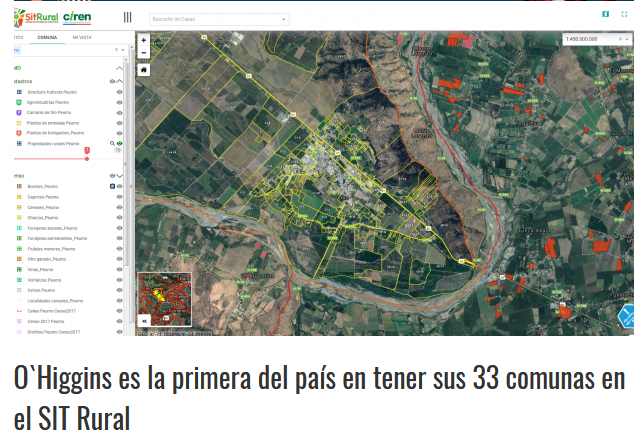The image size is (643, 443).
Task: Show Plantas de embalaje Peumo layer
Action: point(119,123)
